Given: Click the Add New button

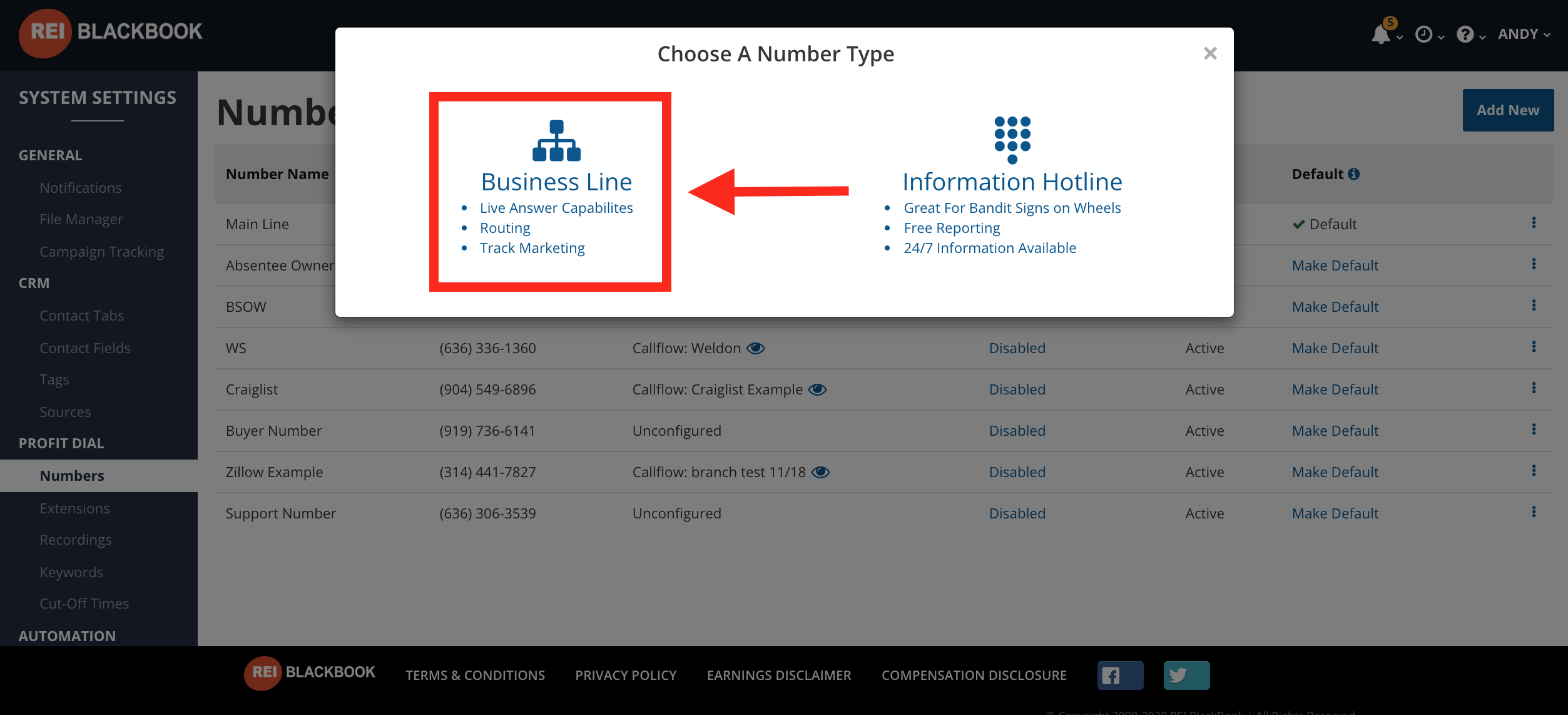Looking at the screenshot, I should tap(1508, 110).
